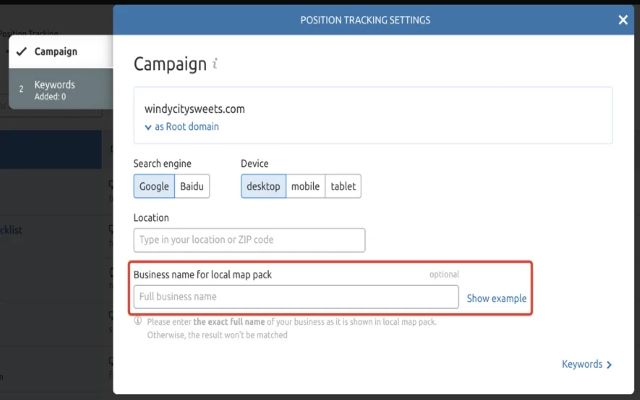640x400 pixels.
Task: Click the chevron arrow next to Keywords
Action: coord(610,365)
